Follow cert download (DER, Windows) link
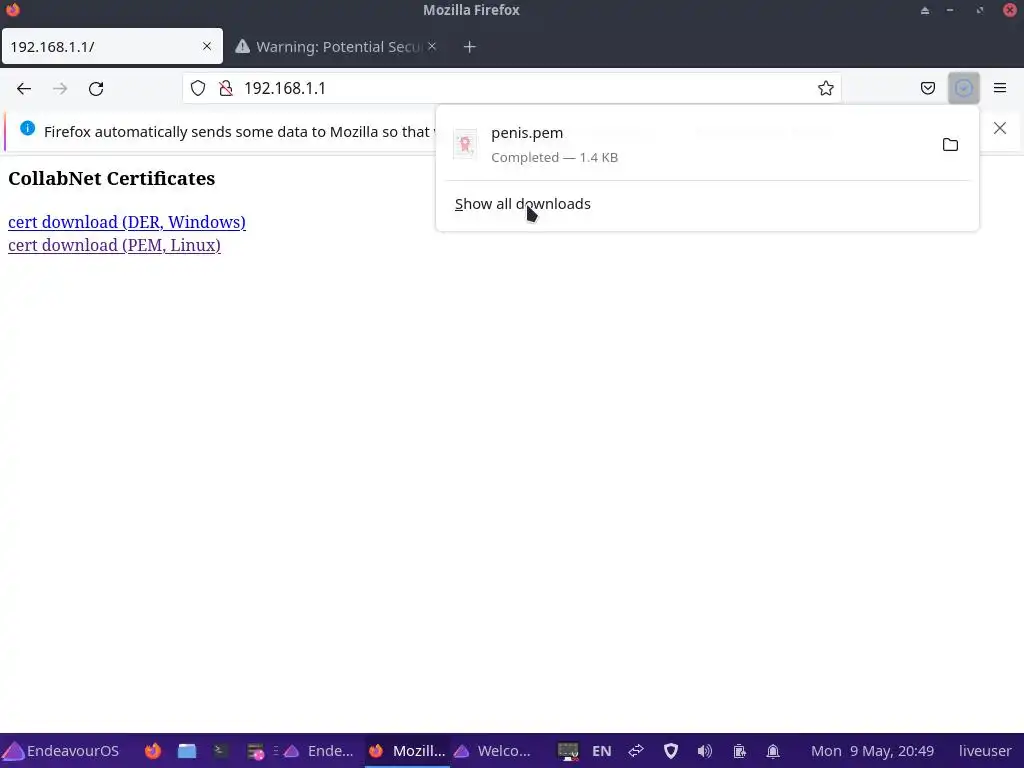 pos(127,222)
